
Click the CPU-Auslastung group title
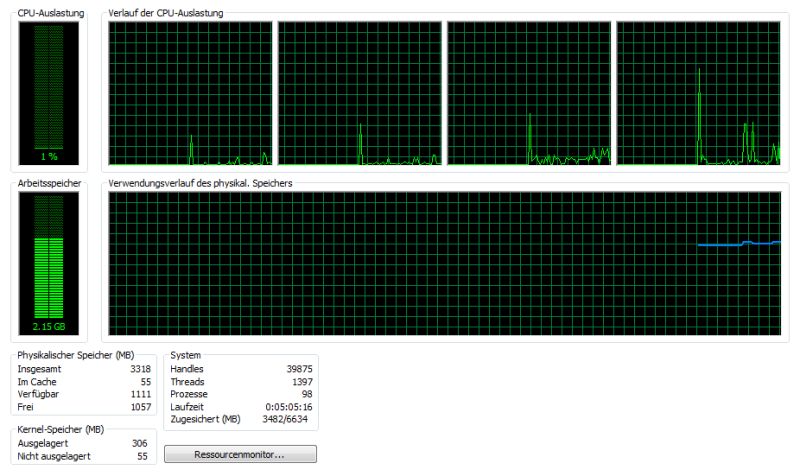[51, 13]
